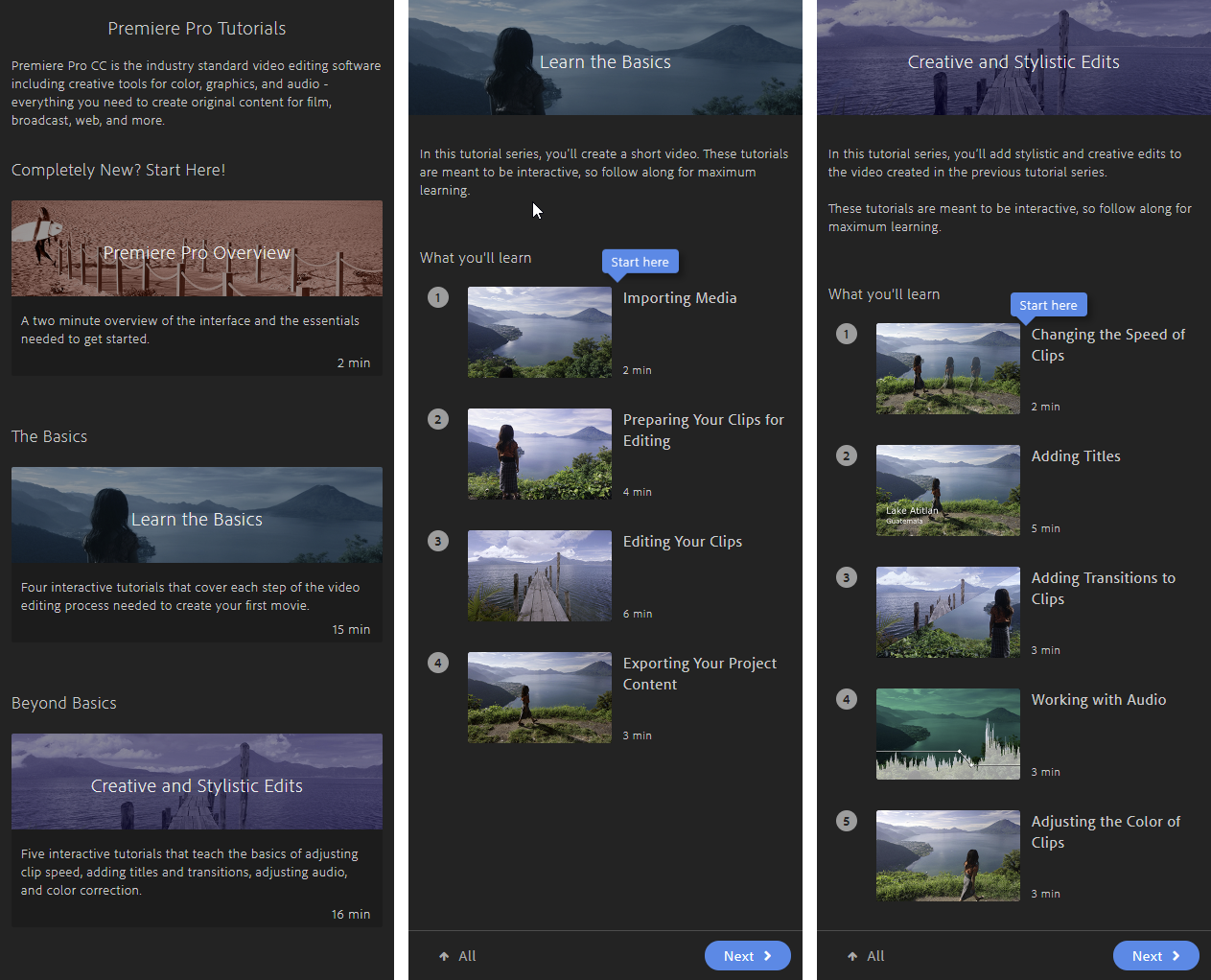Viewport: 1211px width, 980px height.
Task: Open the Working with Audio title
Action: tap(1099, 700)
